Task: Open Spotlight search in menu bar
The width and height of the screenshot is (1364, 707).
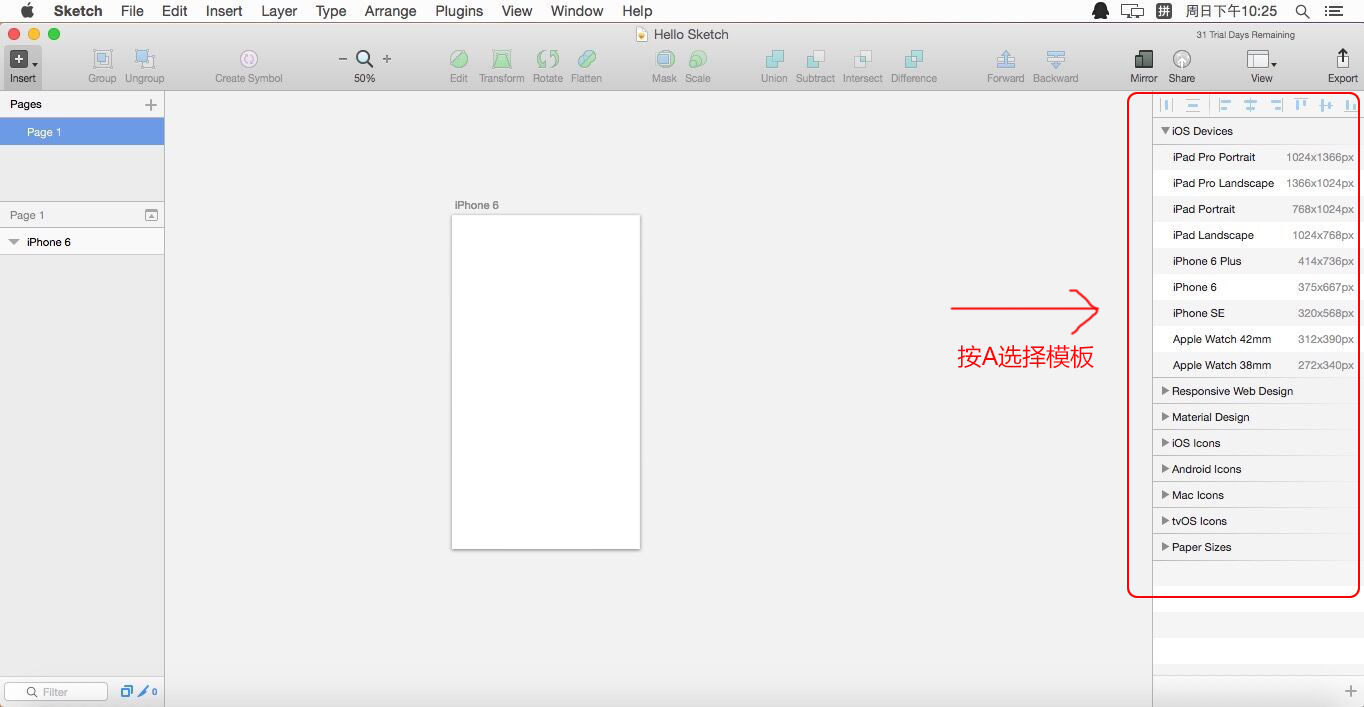Action: tap(1302, 11)
